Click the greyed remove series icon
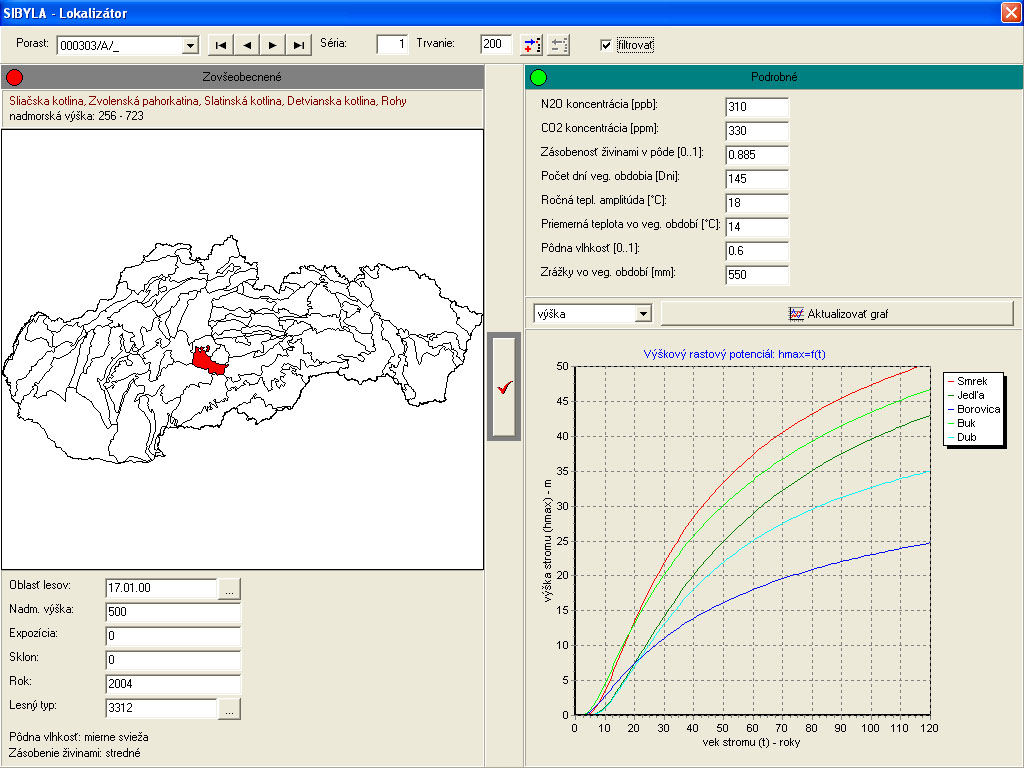The height and width of the screenshot is (768, 1024). click(x=559, y=45)
